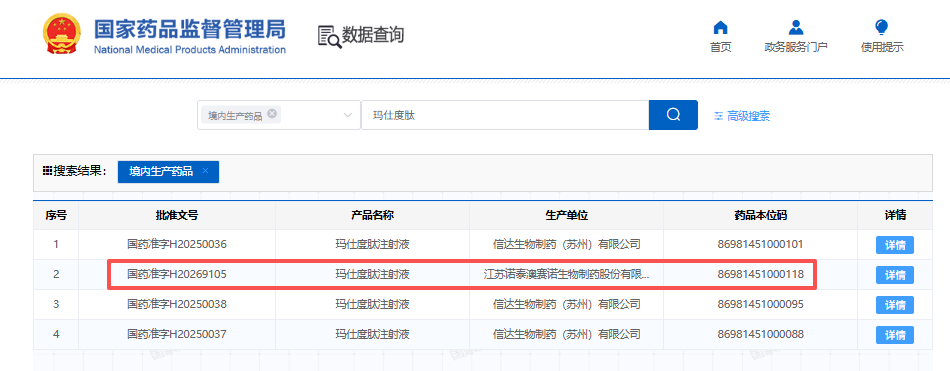The height and width of the screenshot is (371, 950).
Task: Remove the 境内生产药品 chip in the selector
Action: coord(272,113)
